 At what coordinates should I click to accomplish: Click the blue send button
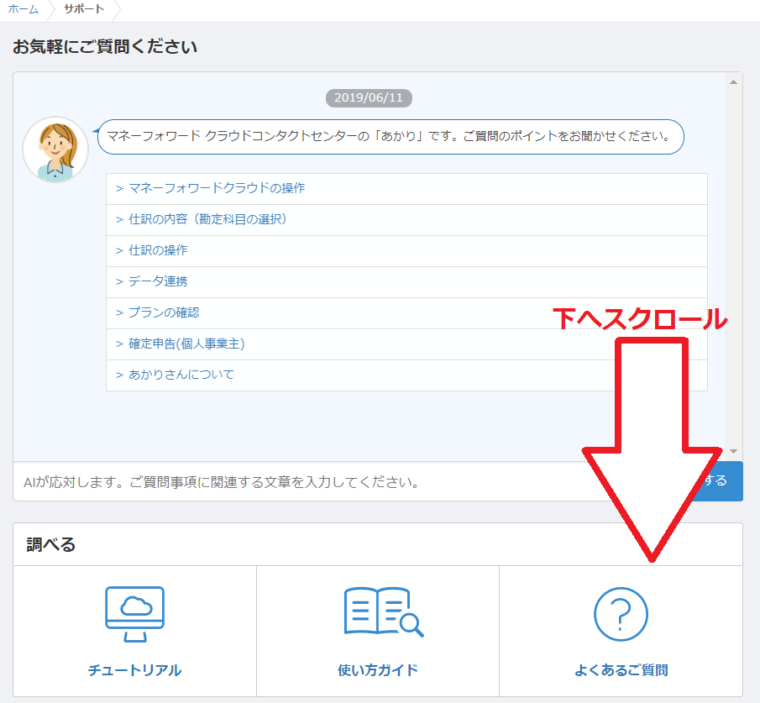point(718,481)
